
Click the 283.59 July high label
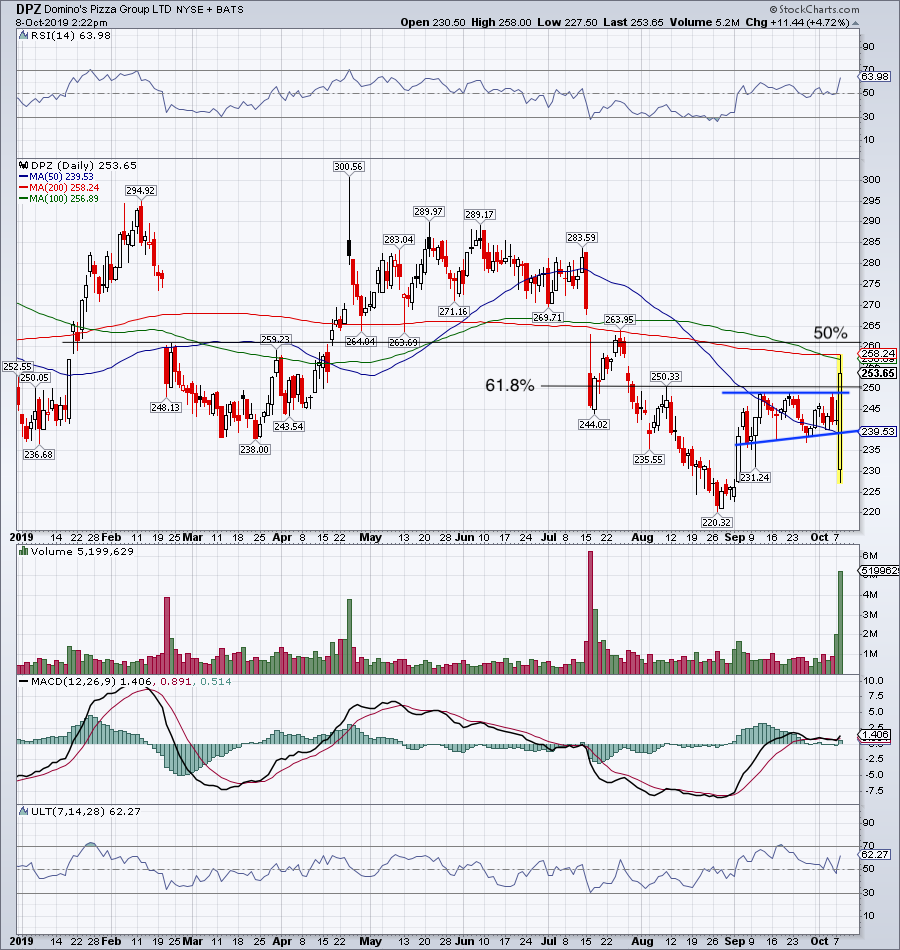581,238
